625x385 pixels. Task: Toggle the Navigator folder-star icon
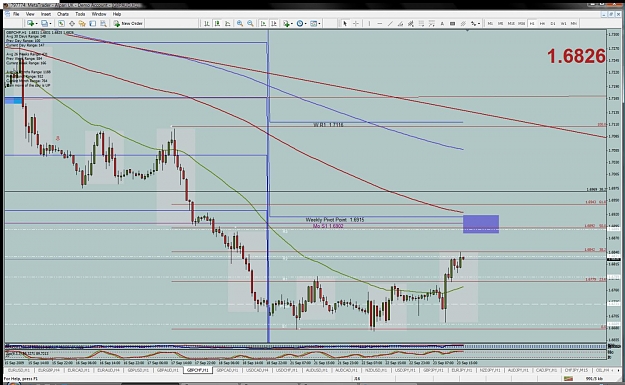[82, 24]
